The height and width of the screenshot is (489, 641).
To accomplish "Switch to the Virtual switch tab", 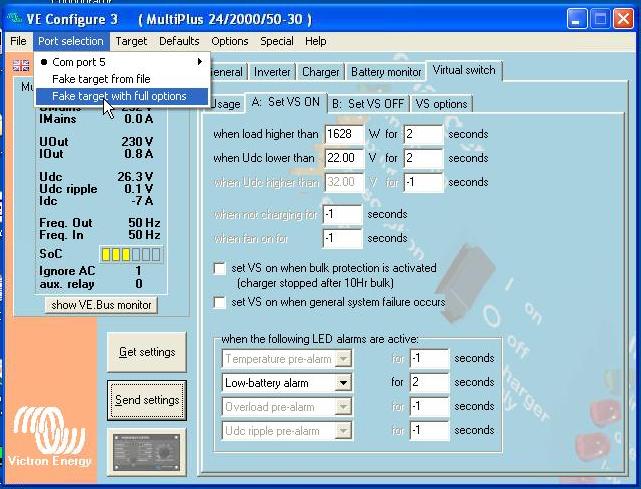I will [x=464, y=70].
